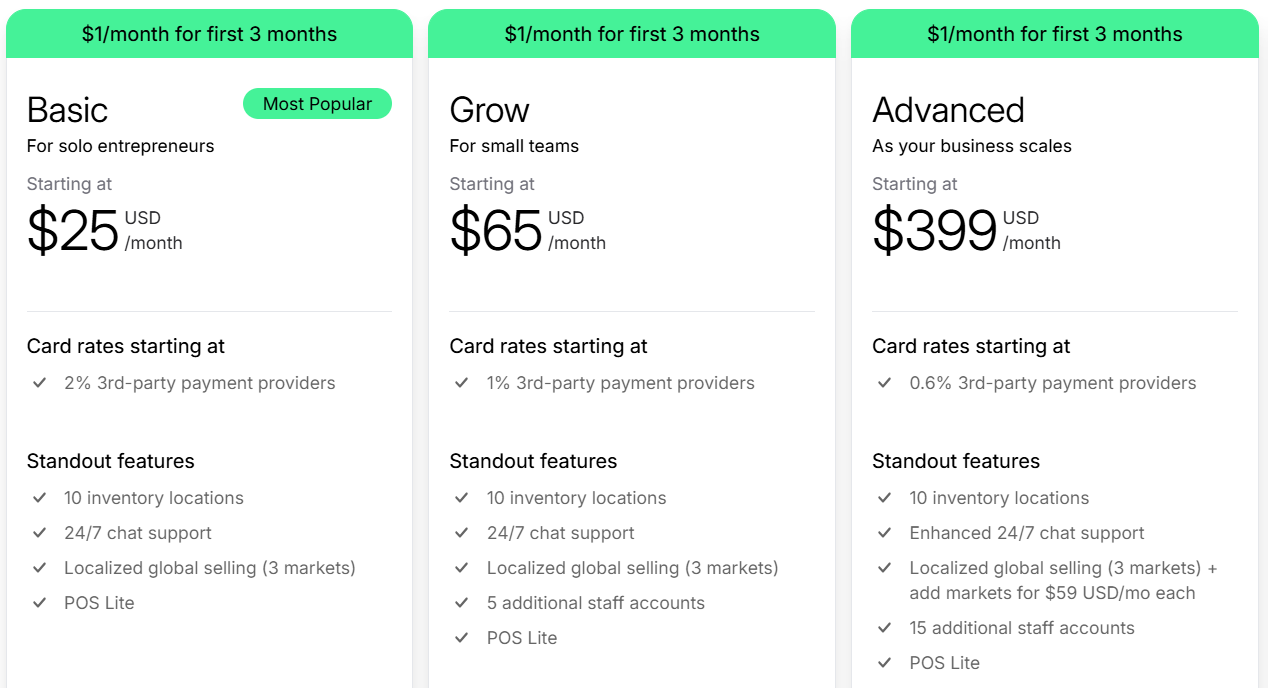The image size is (1268, 688).
Task: Click the $25 price on Basic
Action: 73,231
